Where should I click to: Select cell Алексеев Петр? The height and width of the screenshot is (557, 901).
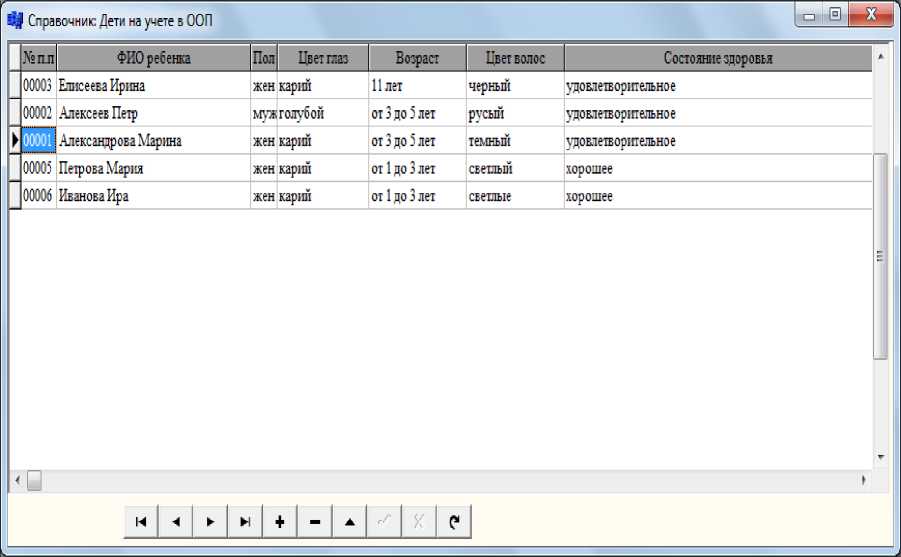tap(153, 113)
